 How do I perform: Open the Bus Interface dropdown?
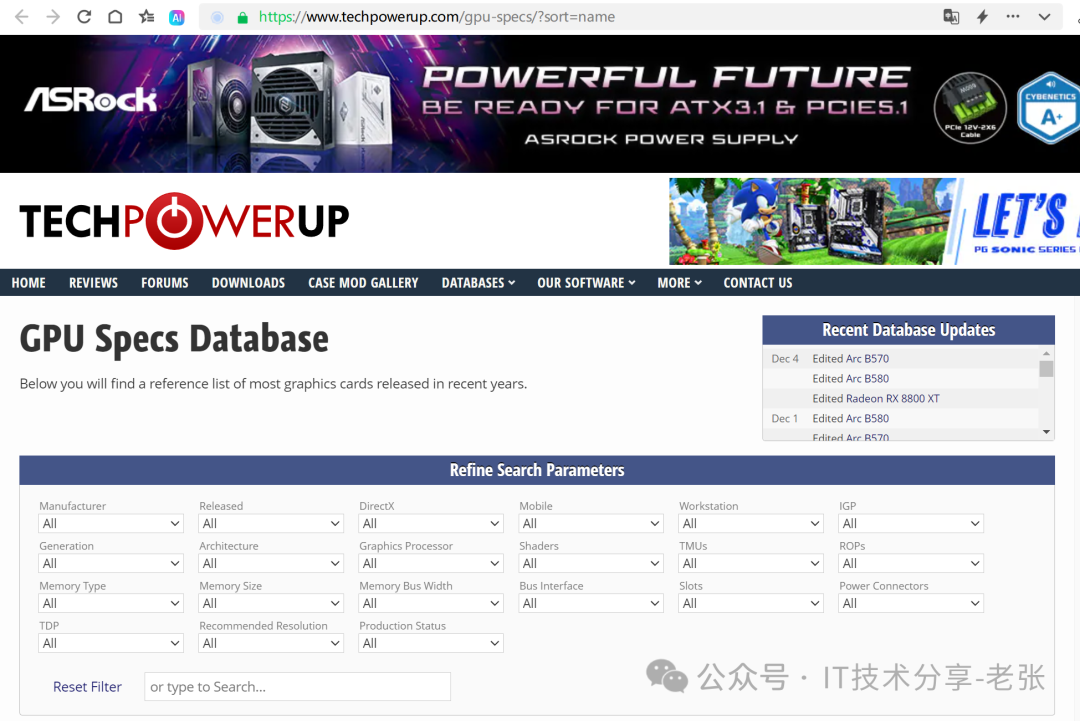point(591,603)
